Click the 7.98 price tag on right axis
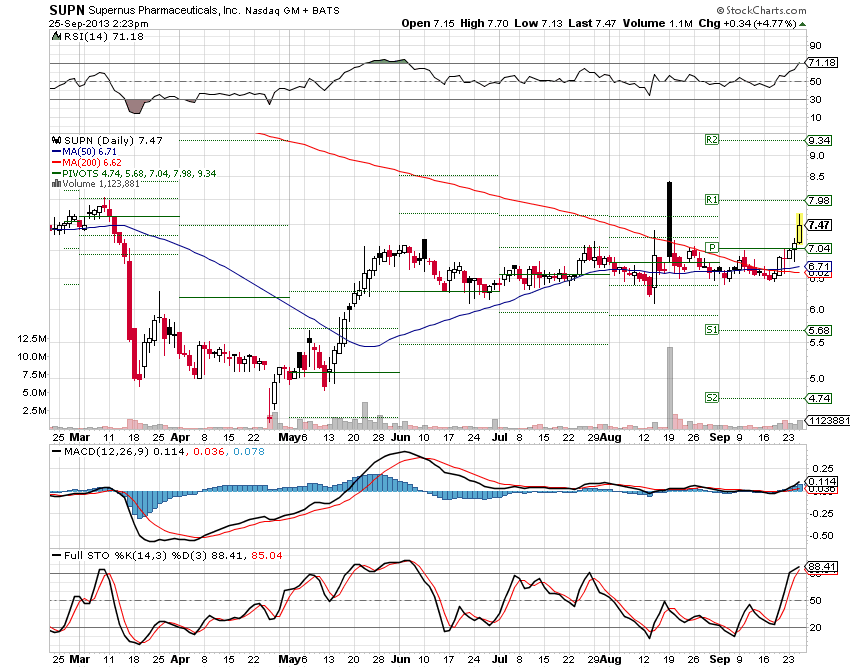 pos(820,200)
